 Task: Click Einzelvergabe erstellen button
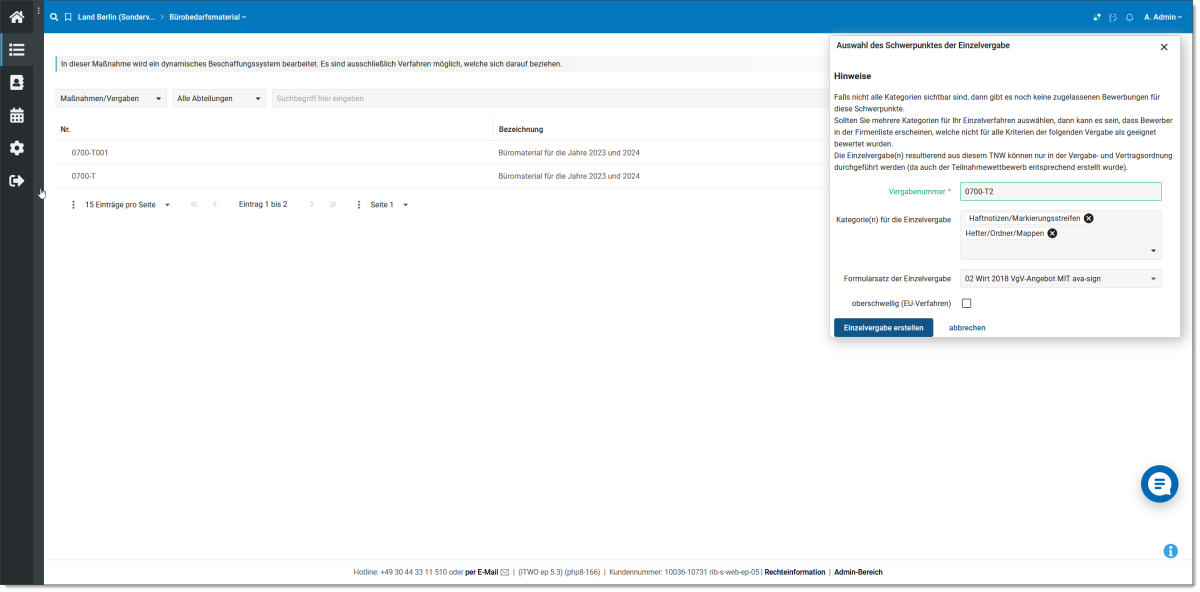click(883, 328)
